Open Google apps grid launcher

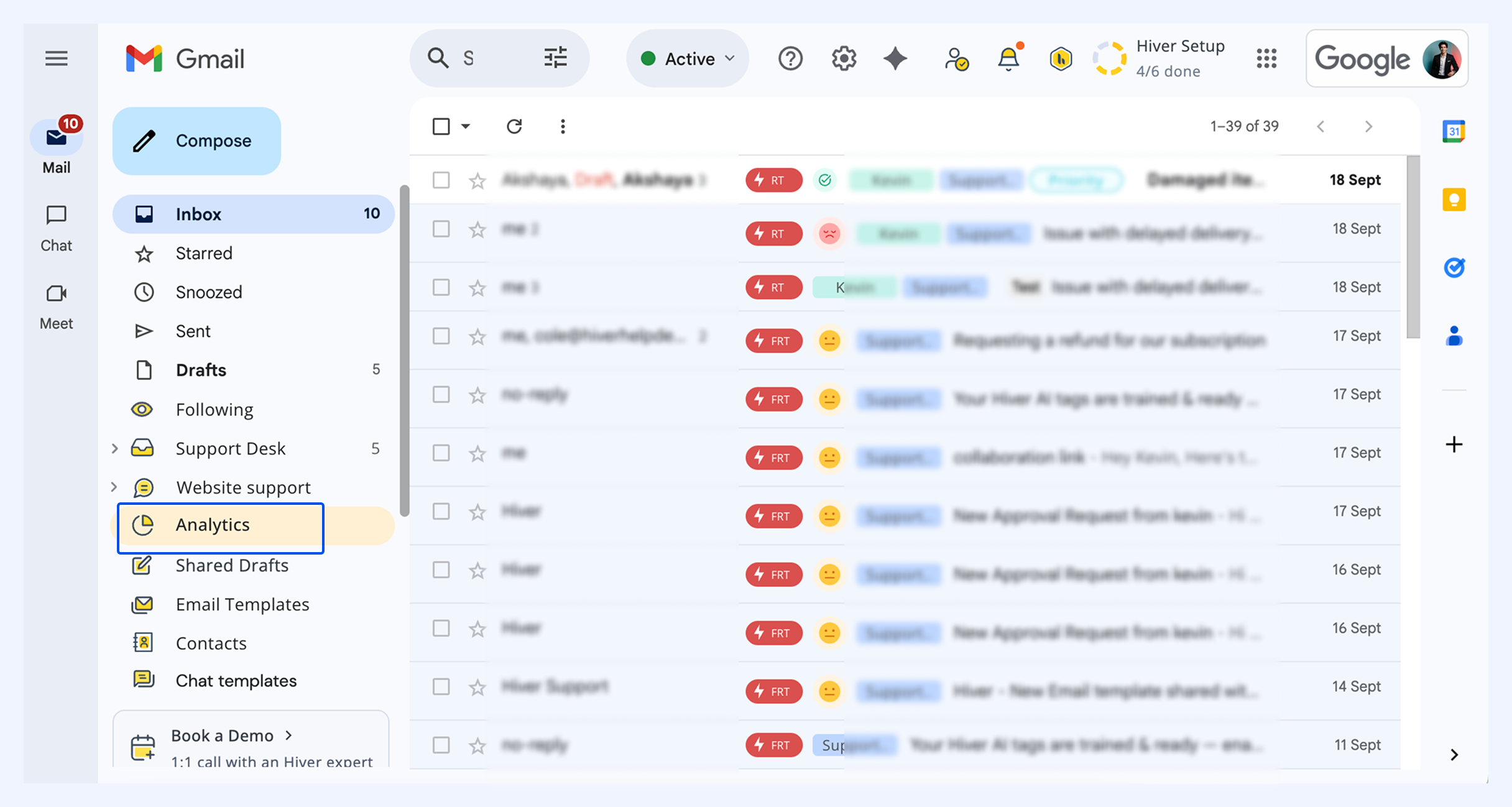point(1266,59)
